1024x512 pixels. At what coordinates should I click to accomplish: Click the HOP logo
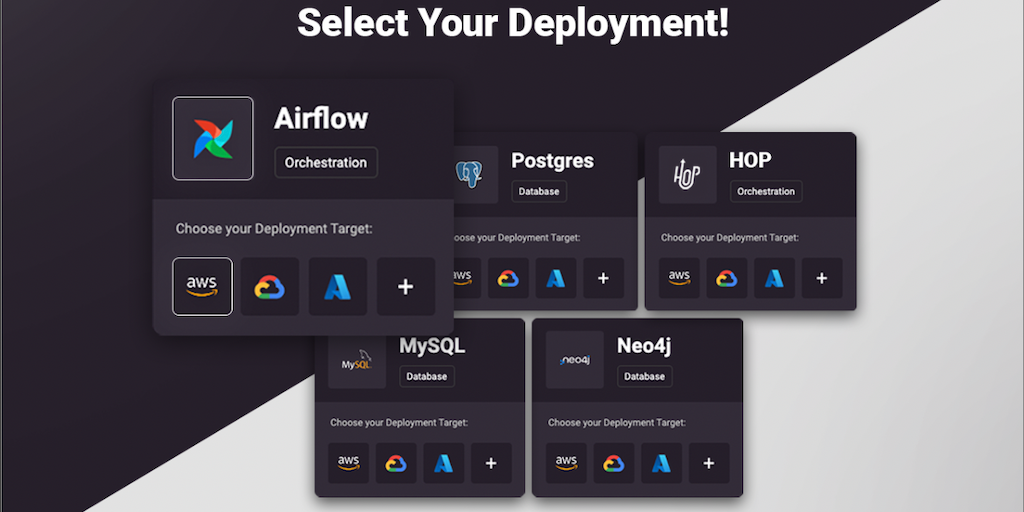point(688,174)
